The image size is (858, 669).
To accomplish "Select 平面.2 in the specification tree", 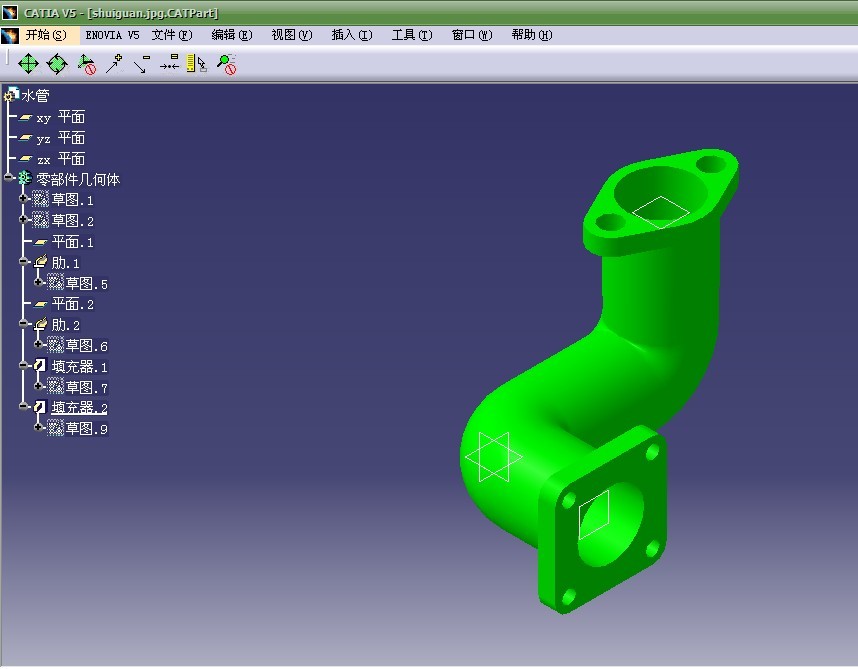I will click(72, 304).
